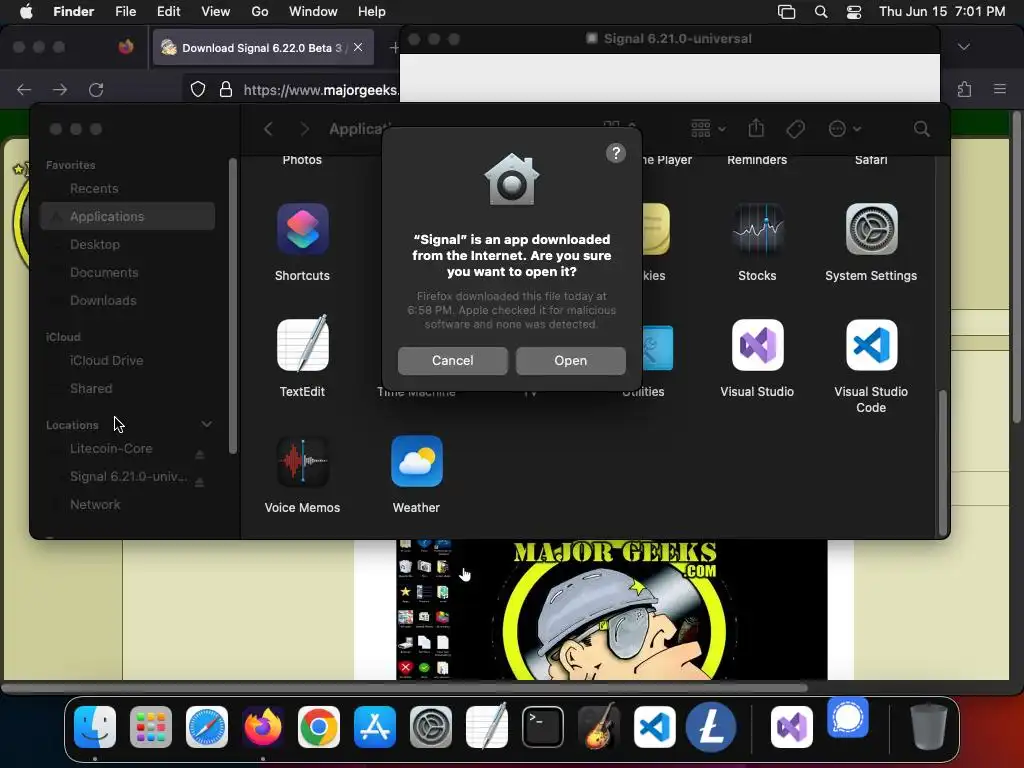
Task: Open the Go menu
Action: 260,12
